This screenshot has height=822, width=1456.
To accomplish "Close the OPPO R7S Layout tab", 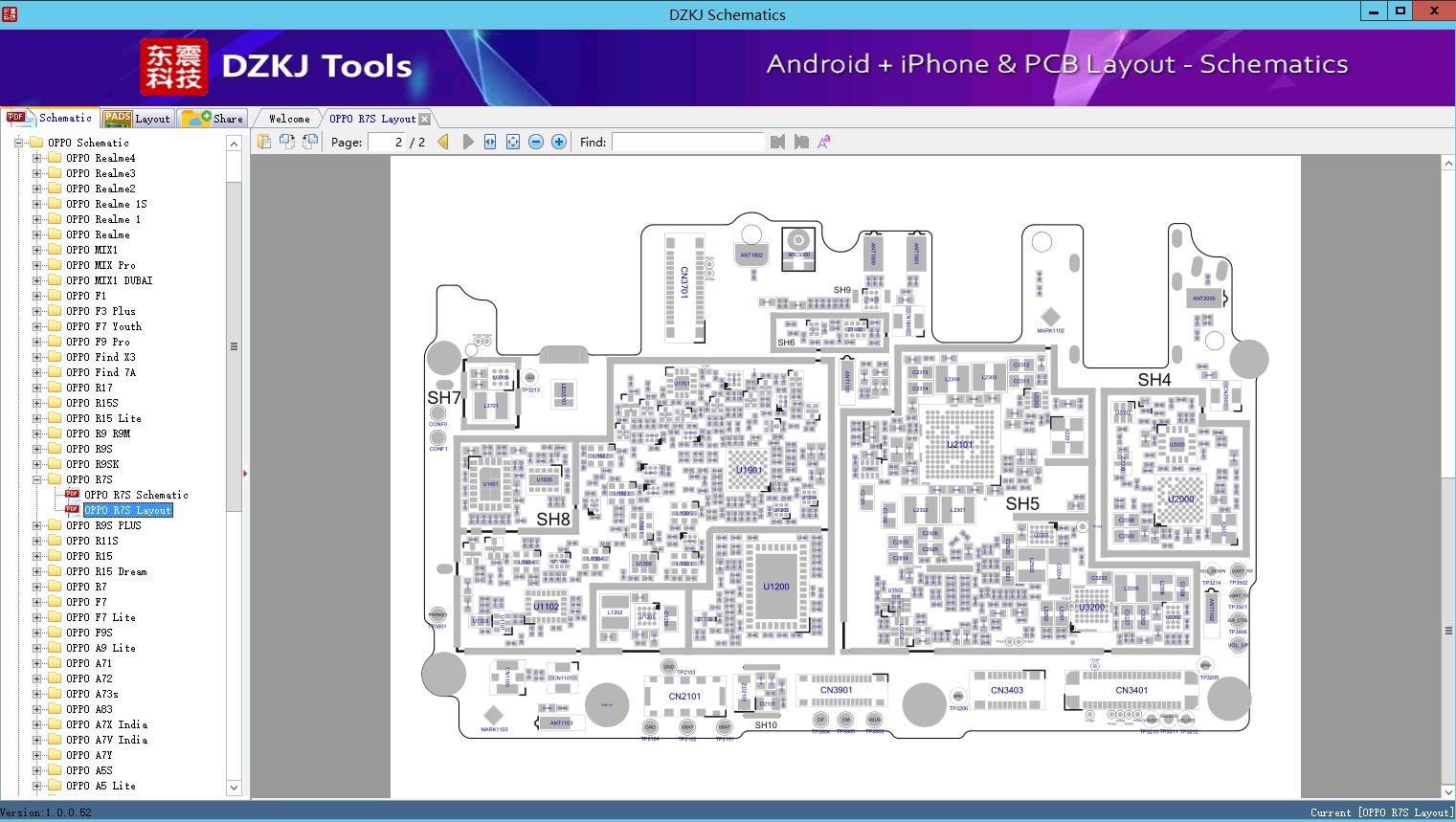I will point(425,120).
